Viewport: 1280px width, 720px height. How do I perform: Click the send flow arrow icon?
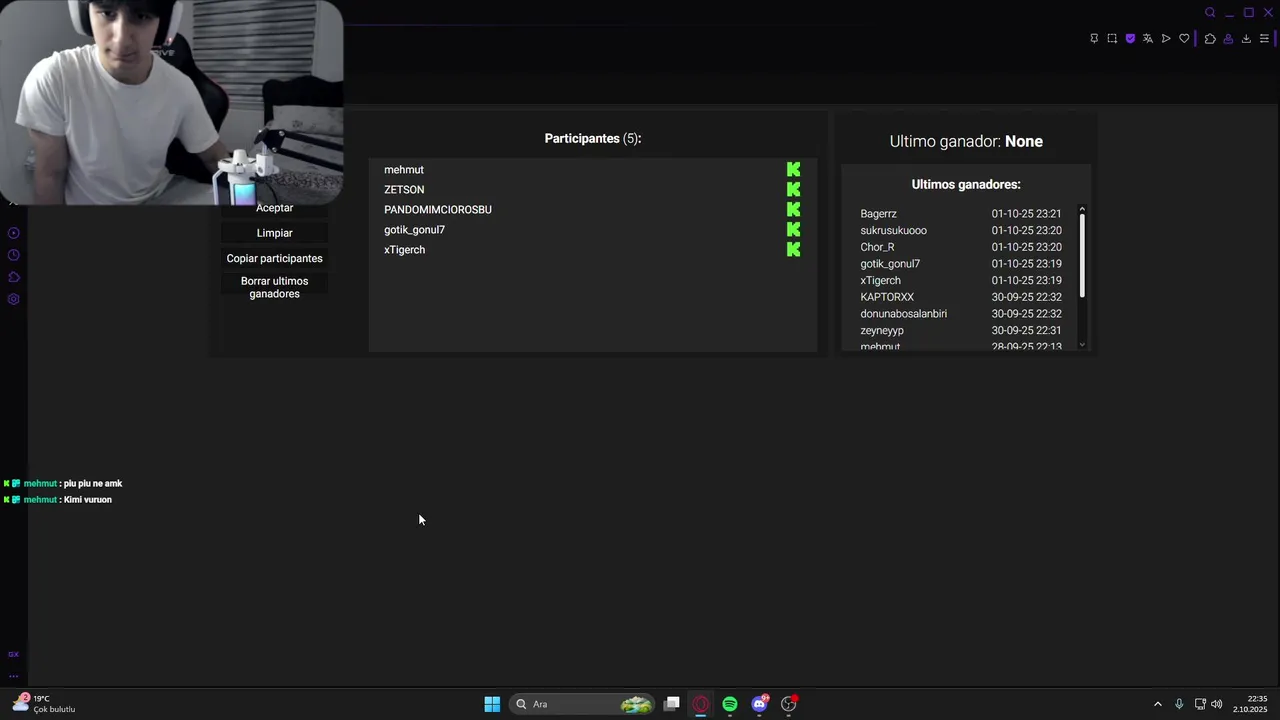click(1166, 39)
